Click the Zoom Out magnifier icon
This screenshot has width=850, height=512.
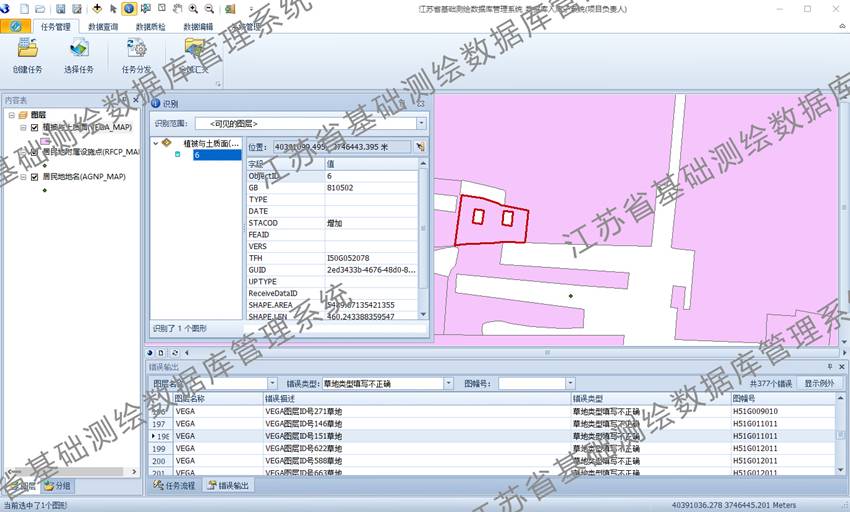(x=209, y=8)
